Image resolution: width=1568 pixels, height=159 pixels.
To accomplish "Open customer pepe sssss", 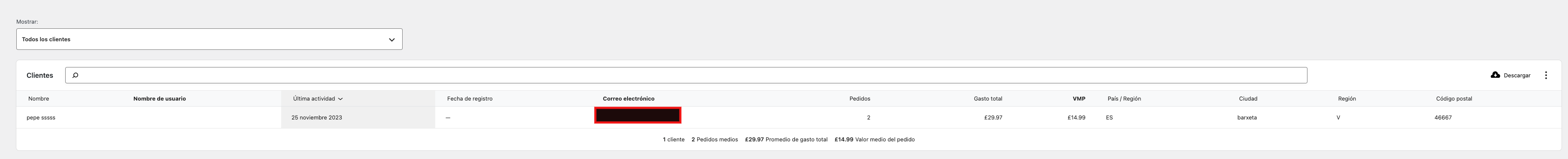I will coord(41,118).
